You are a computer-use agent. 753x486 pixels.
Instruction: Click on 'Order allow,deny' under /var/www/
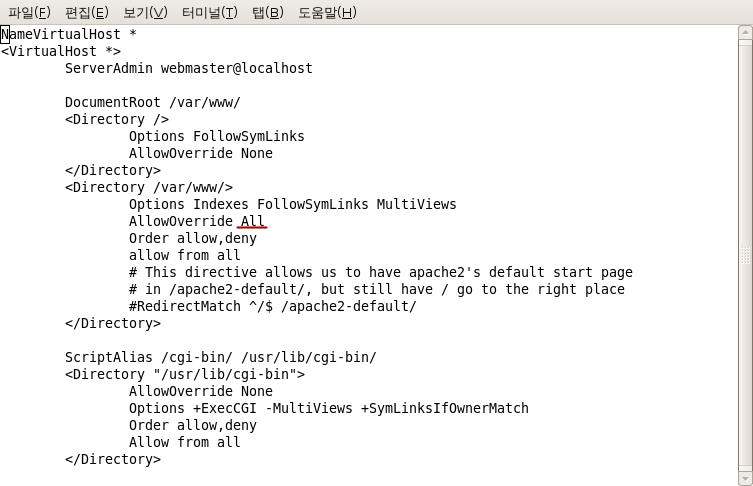pyautogui.click(x=193, y=238)
